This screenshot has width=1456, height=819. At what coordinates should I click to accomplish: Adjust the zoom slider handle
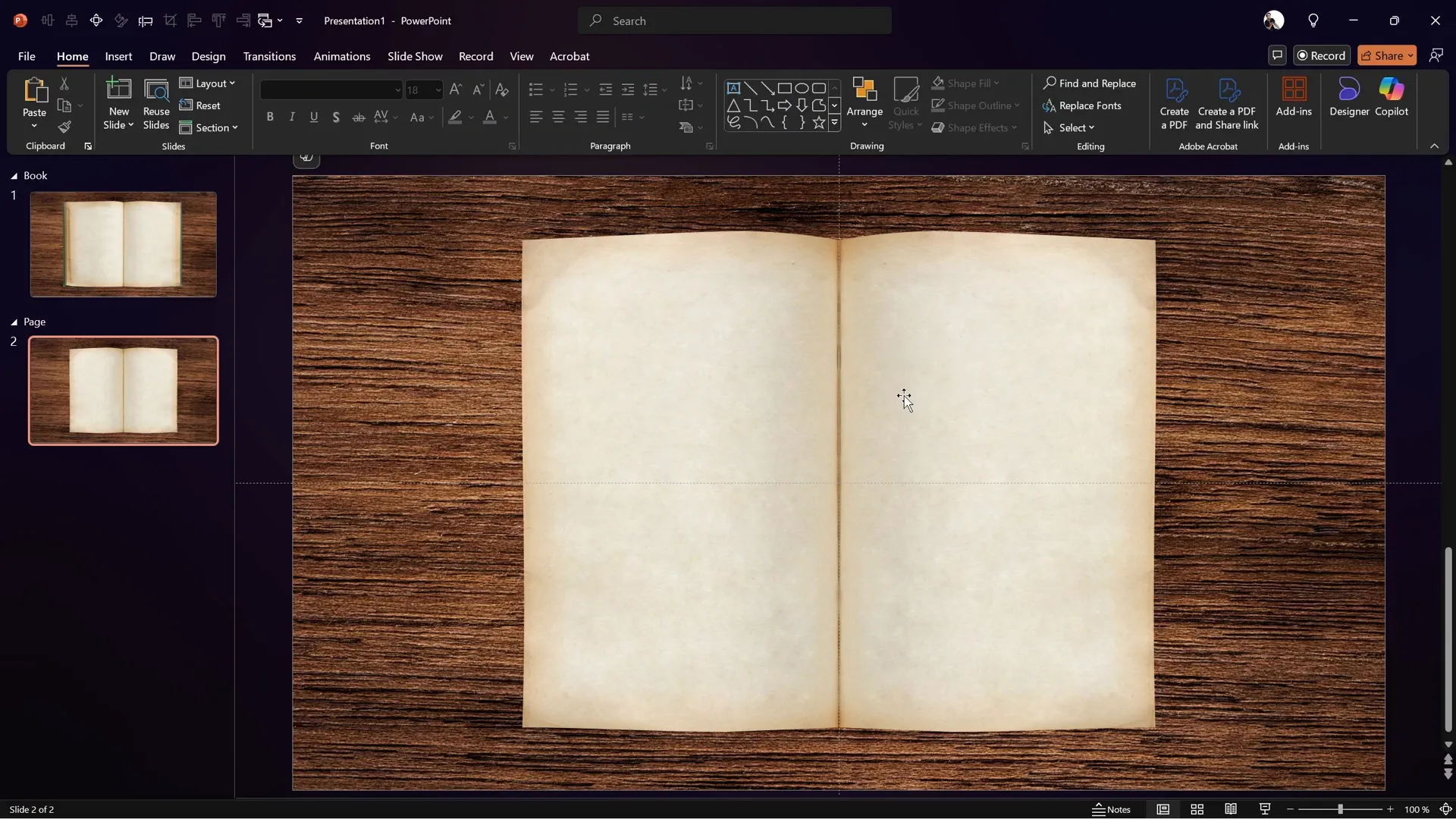pos(1340,809)
